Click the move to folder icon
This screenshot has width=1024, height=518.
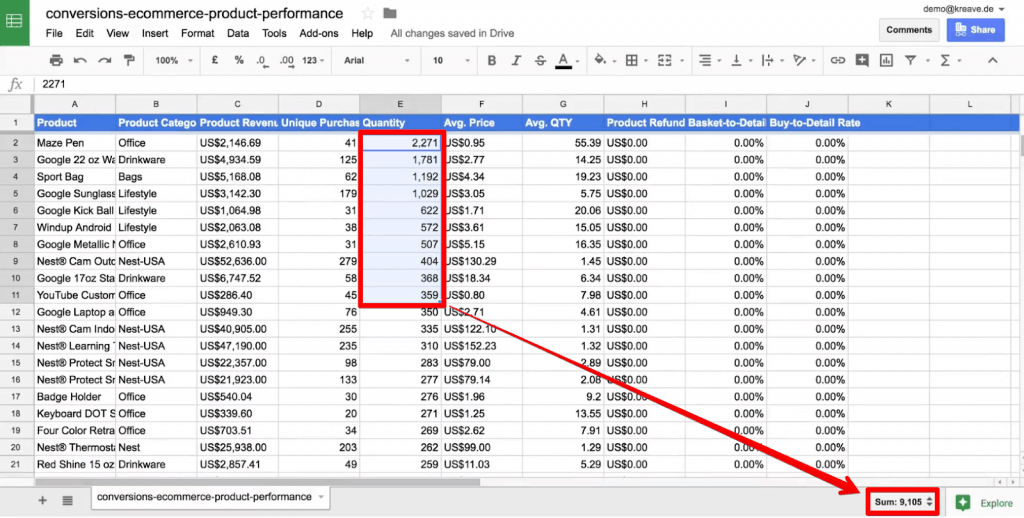(x=390, y=14)
